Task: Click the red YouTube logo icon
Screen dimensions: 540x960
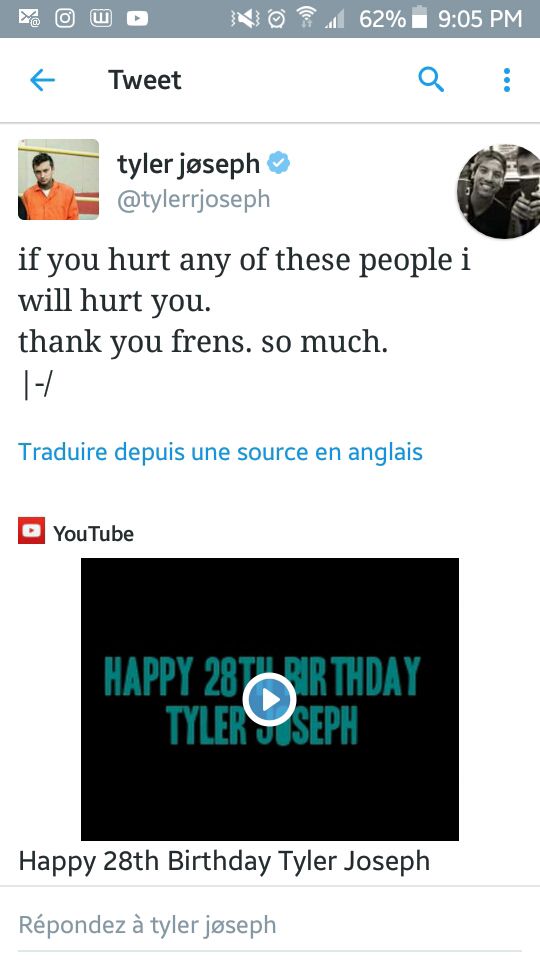Action: [x=31, y=531]
